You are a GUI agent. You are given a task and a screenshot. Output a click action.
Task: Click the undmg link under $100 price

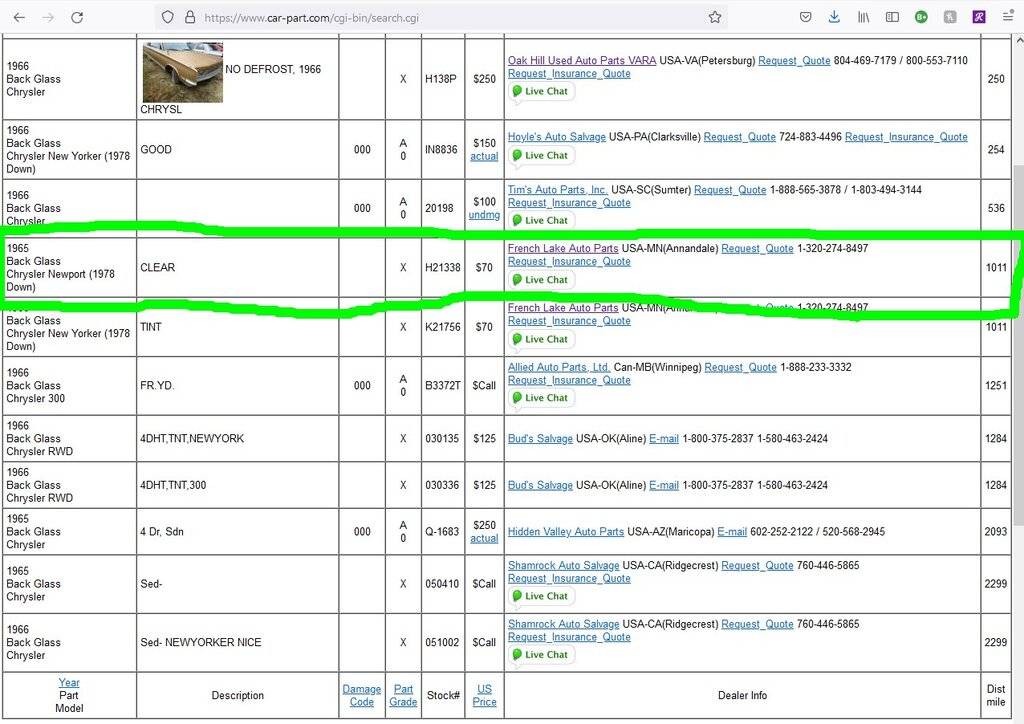(484, 215)
